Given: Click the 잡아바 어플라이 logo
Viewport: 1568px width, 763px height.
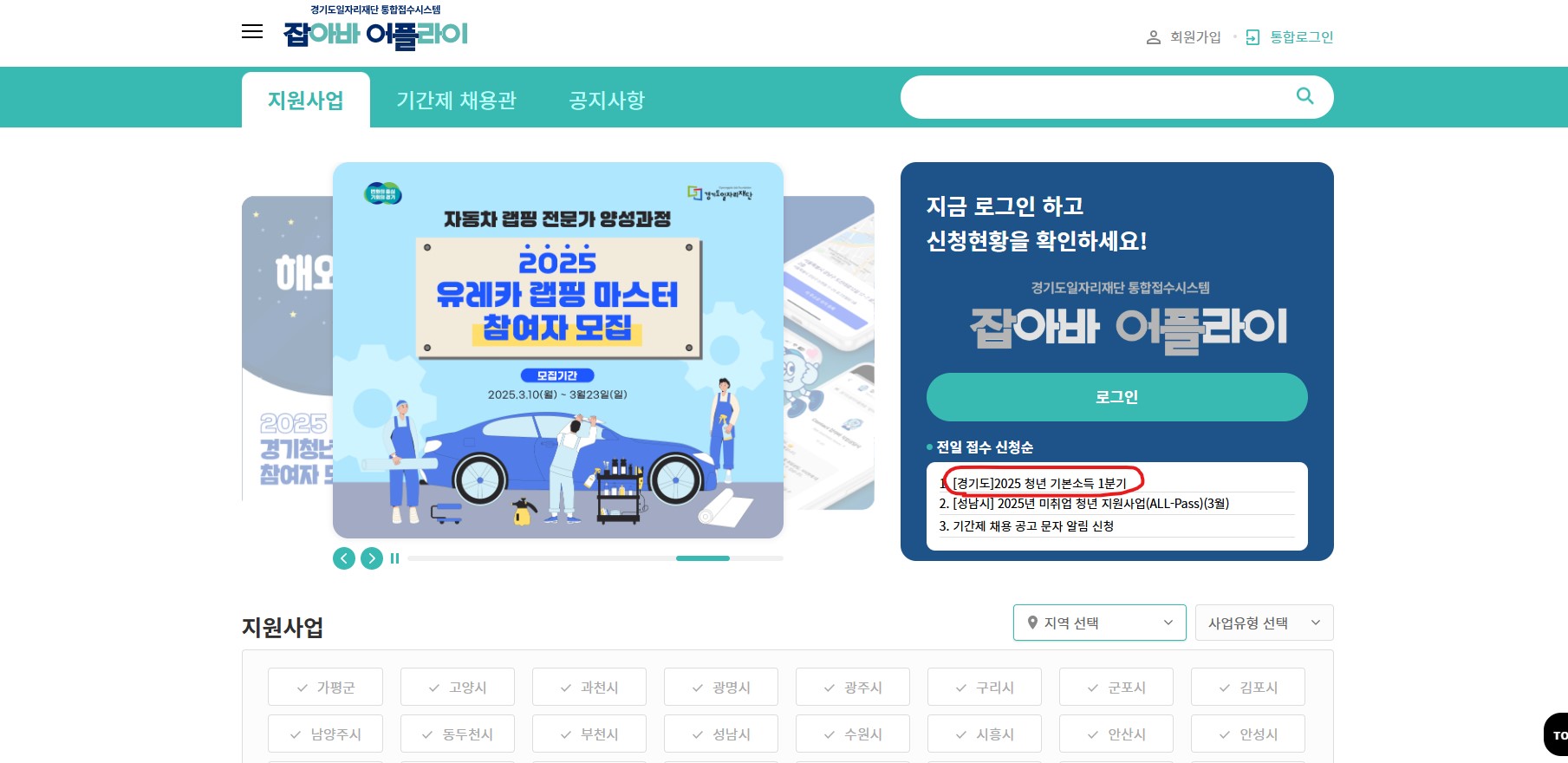Looking at the screenshot, I should coord(375,28).
